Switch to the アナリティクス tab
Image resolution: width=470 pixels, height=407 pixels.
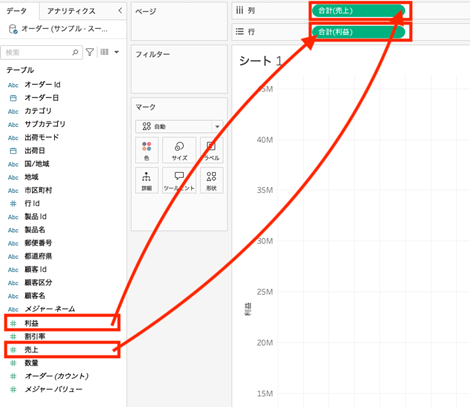[x=71, y=11]
